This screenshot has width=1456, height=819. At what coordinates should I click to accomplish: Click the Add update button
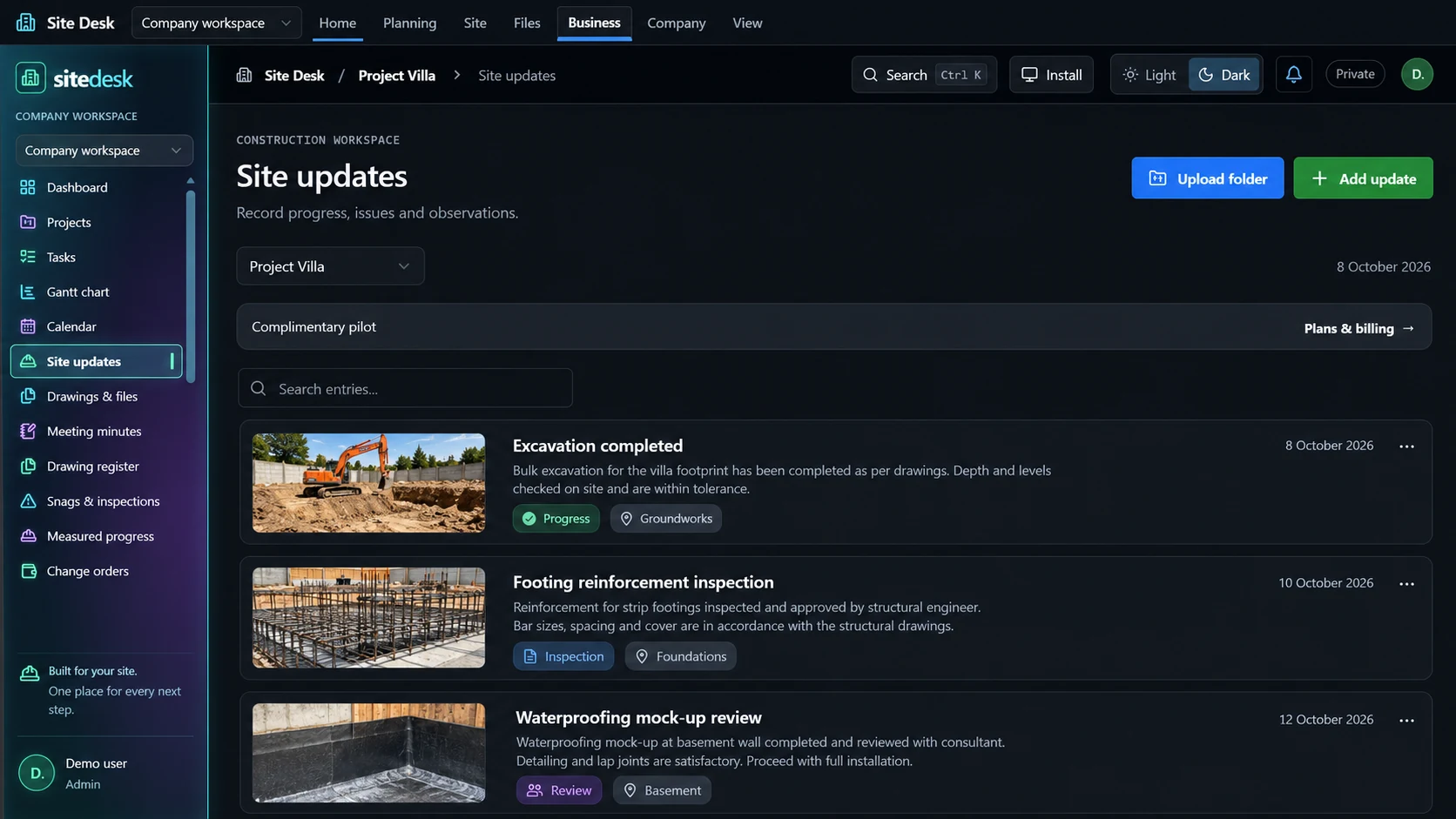point(1363,178)
